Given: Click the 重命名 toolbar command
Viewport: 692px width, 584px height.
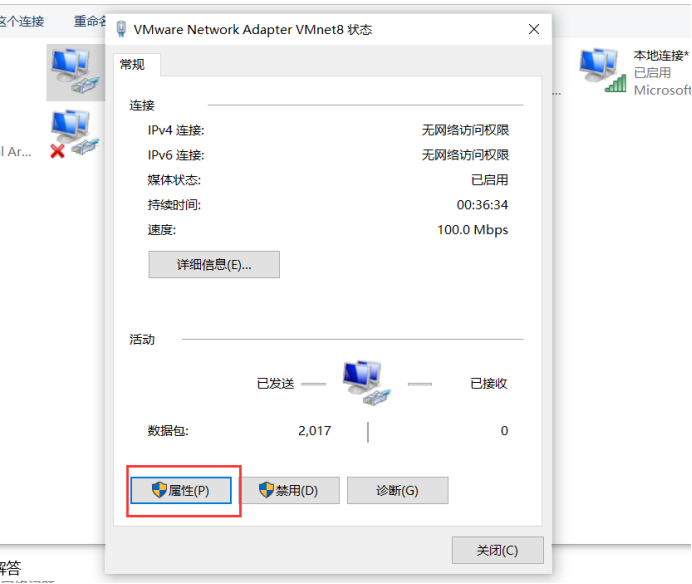Looking at the screenshot, I should point(90,21).
